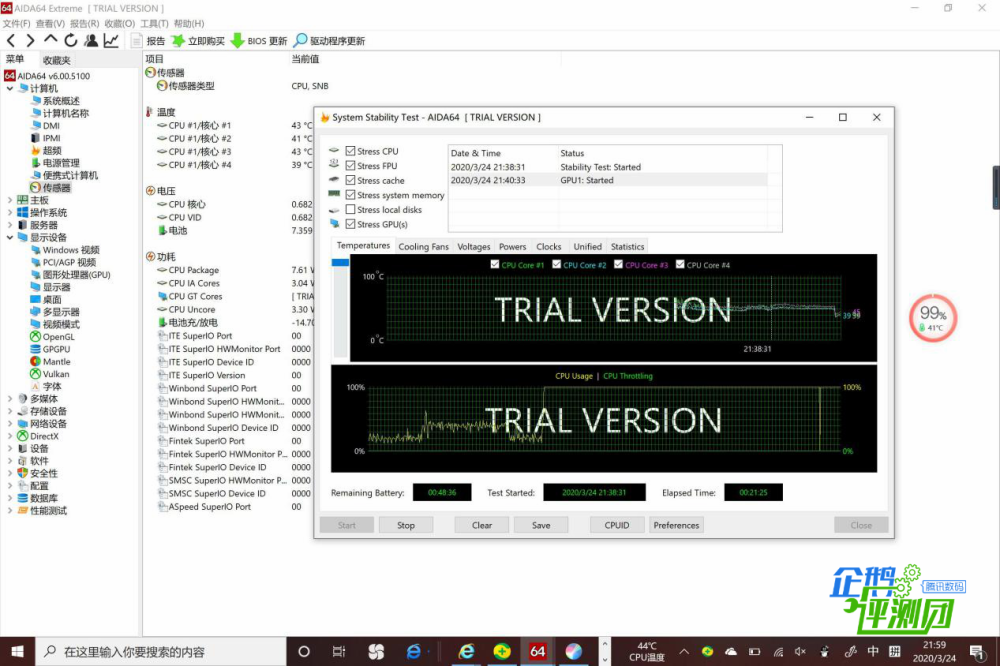Toggle Stress cache checkbox

click(x=350, y=181)
